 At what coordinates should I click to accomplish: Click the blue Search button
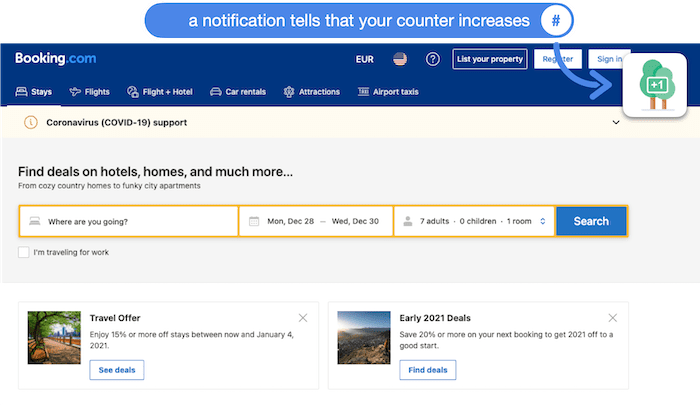click(591, 221)
